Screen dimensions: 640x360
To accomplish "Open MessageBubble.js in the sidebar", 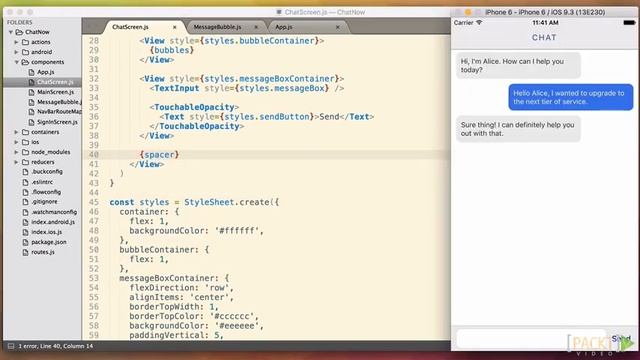I will [x=59, y=102].
